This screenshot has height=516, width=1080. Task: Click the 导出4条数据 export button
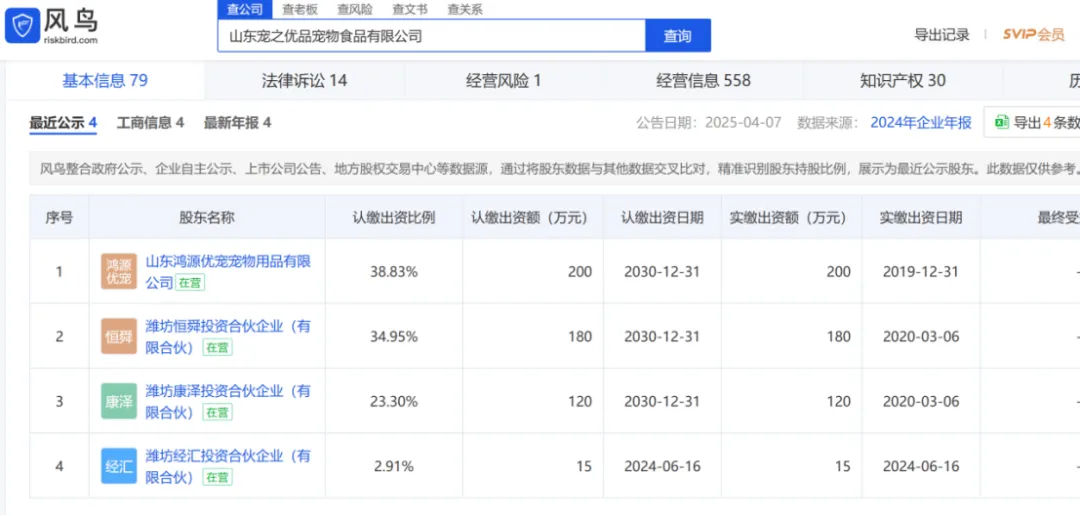pos(1032,123)
